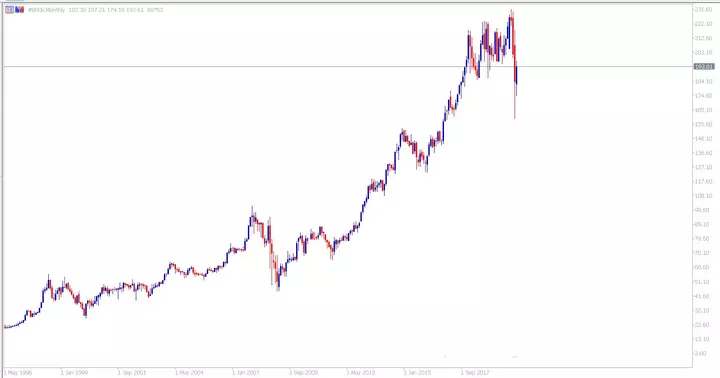Click the 1 May 1996 date label
Screen dimensions: 720x378
tap(18, 372)
